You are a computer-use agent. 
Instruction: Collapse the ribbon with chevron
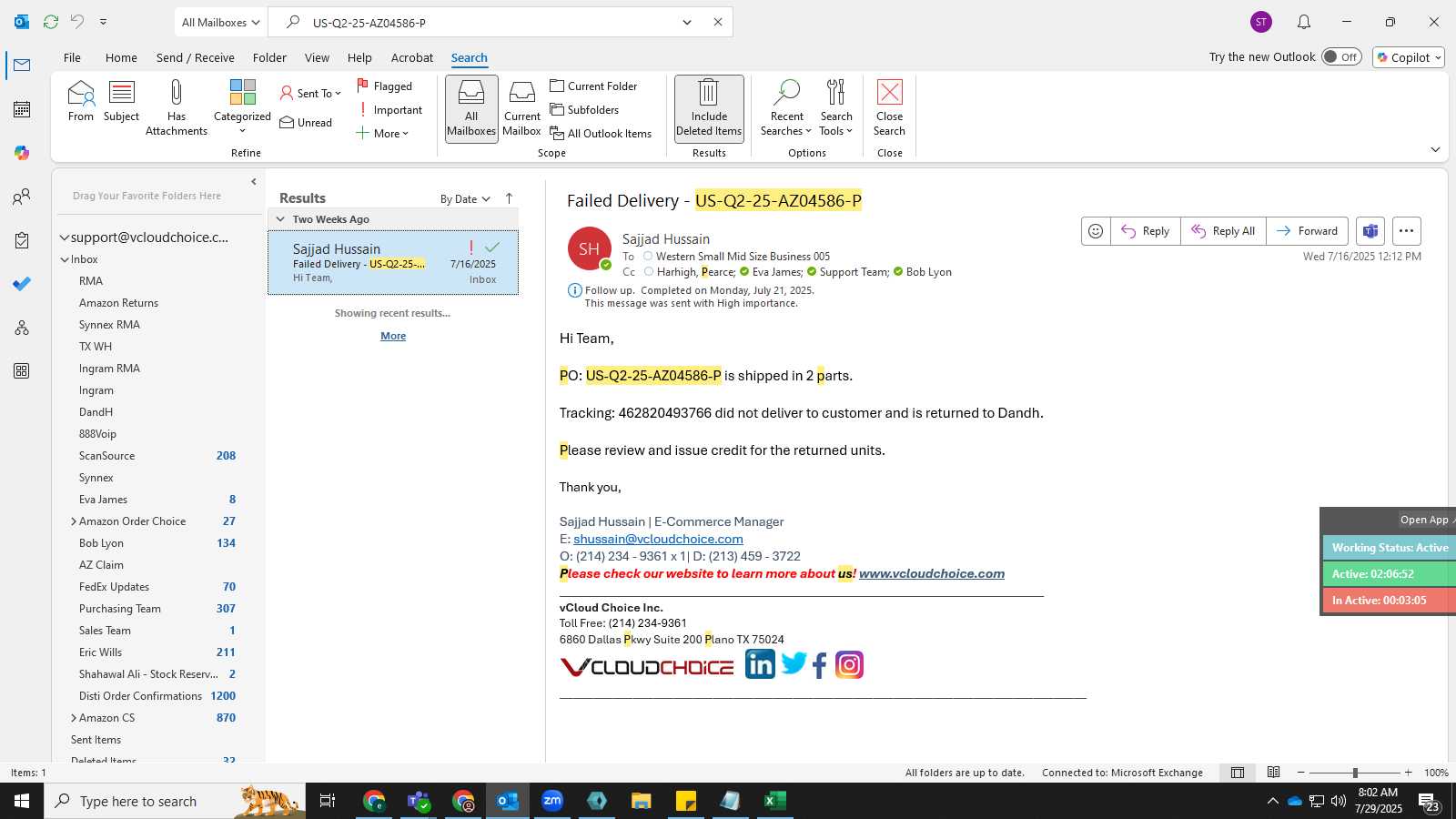[1435, 149]
